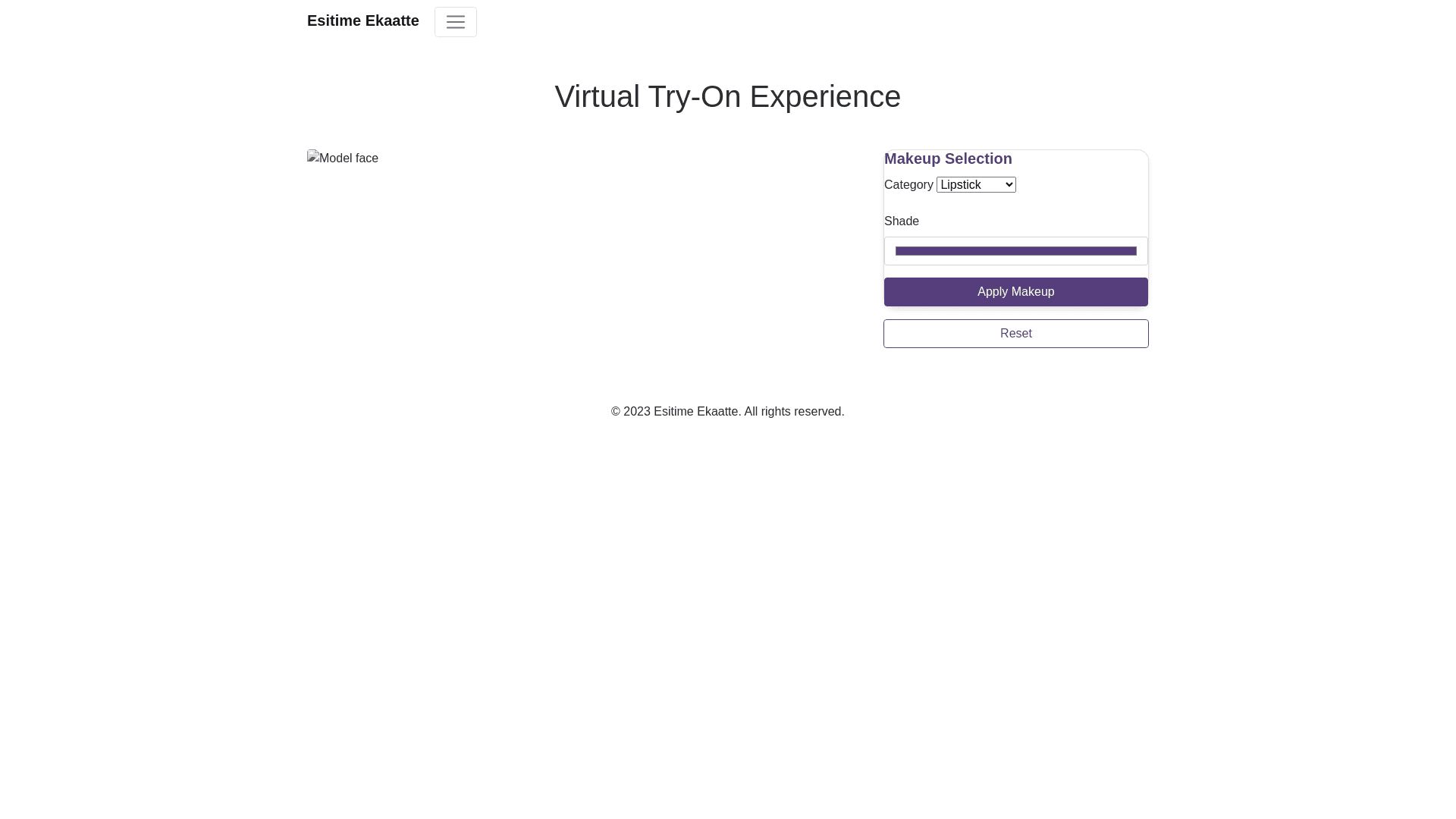Click the Shade field label
1456x819 pixels.
[901, 221]
